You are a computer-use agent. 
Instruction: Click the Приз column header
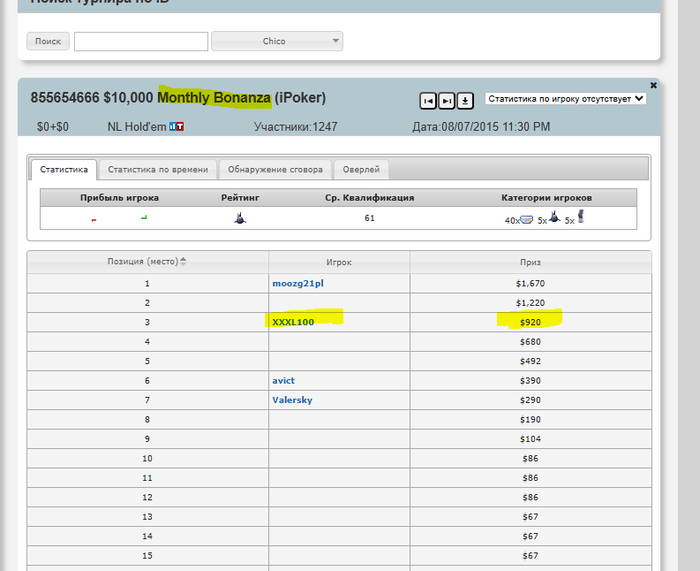pos(530,262)
